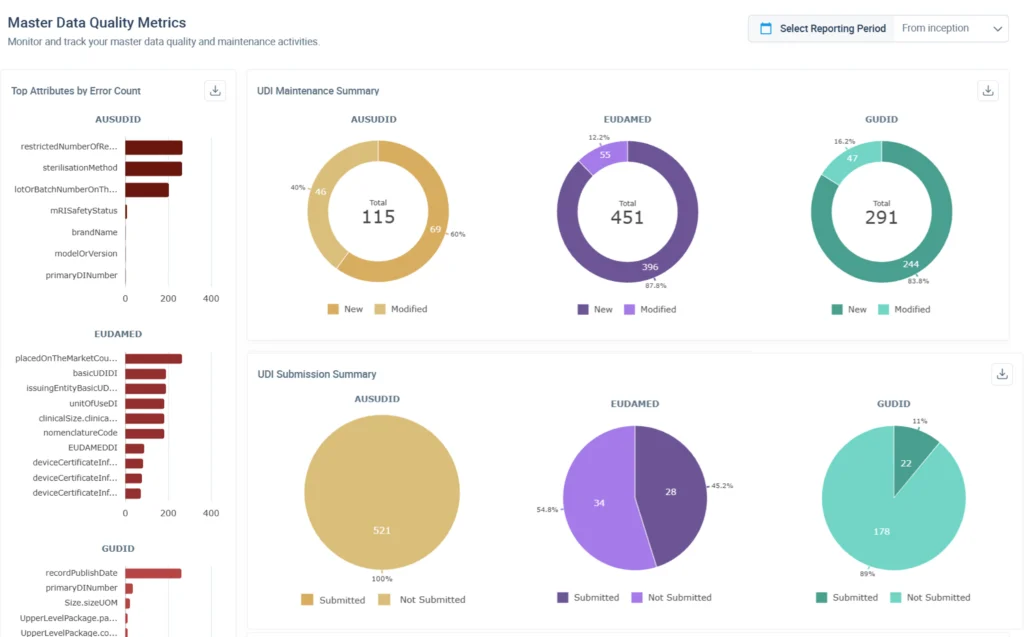Toggle Not Submitted legend under GUDID pie
This screenshot has height=637, width=1024.
(930, 598)
